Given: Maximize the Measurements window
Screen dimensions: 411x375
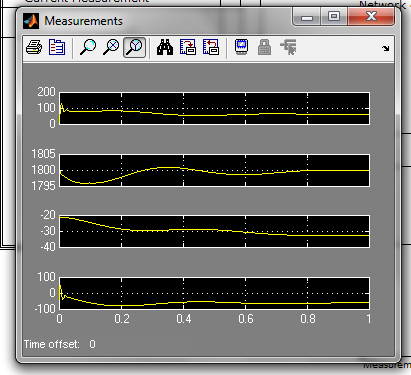Looking at the screenshot, I should pyautogui.click(x=334, y=17).
